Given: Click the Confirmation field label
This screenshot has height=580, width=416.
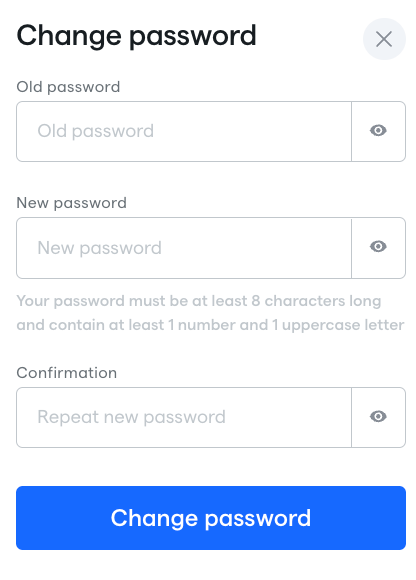Looking at the screenshot, I should (x=67, y=372).
